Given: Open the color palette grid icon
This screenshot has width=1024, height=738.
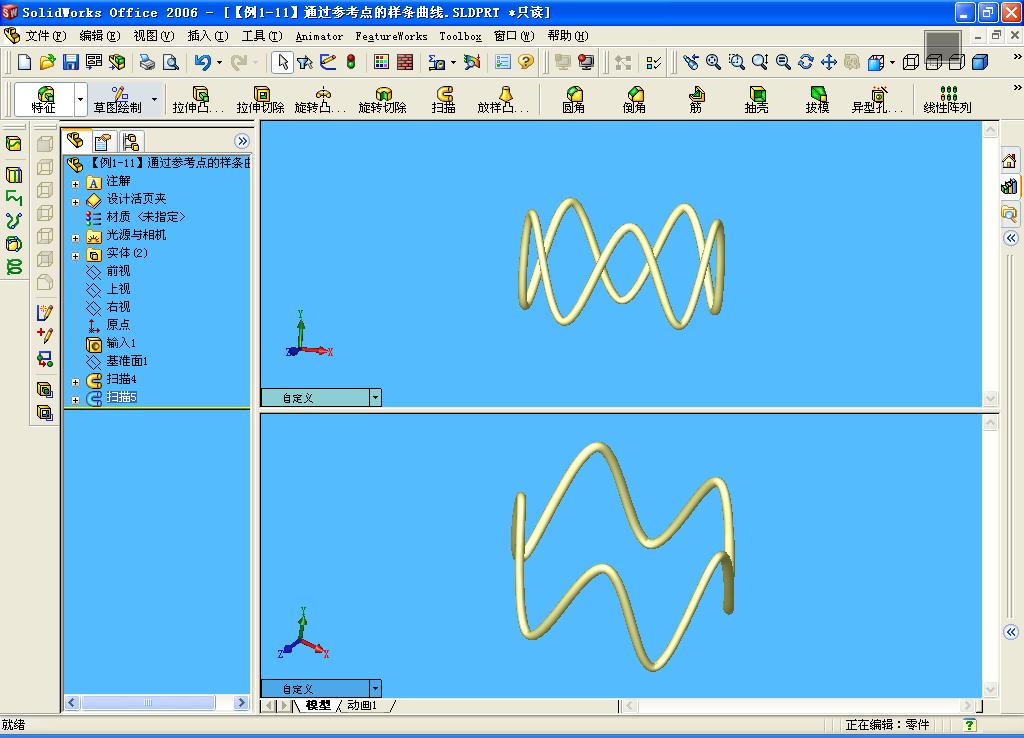Looking at the screenshot, I should click(381, 62).
